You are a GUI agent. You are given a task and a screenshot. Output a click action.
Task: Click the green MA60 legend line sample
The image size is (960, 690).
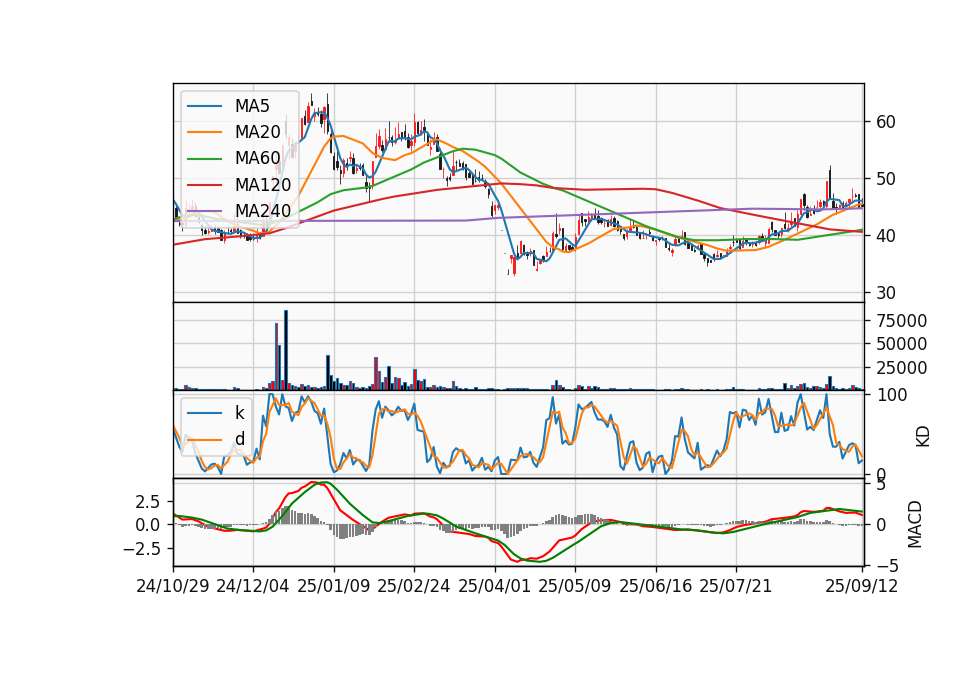[204, 159]
